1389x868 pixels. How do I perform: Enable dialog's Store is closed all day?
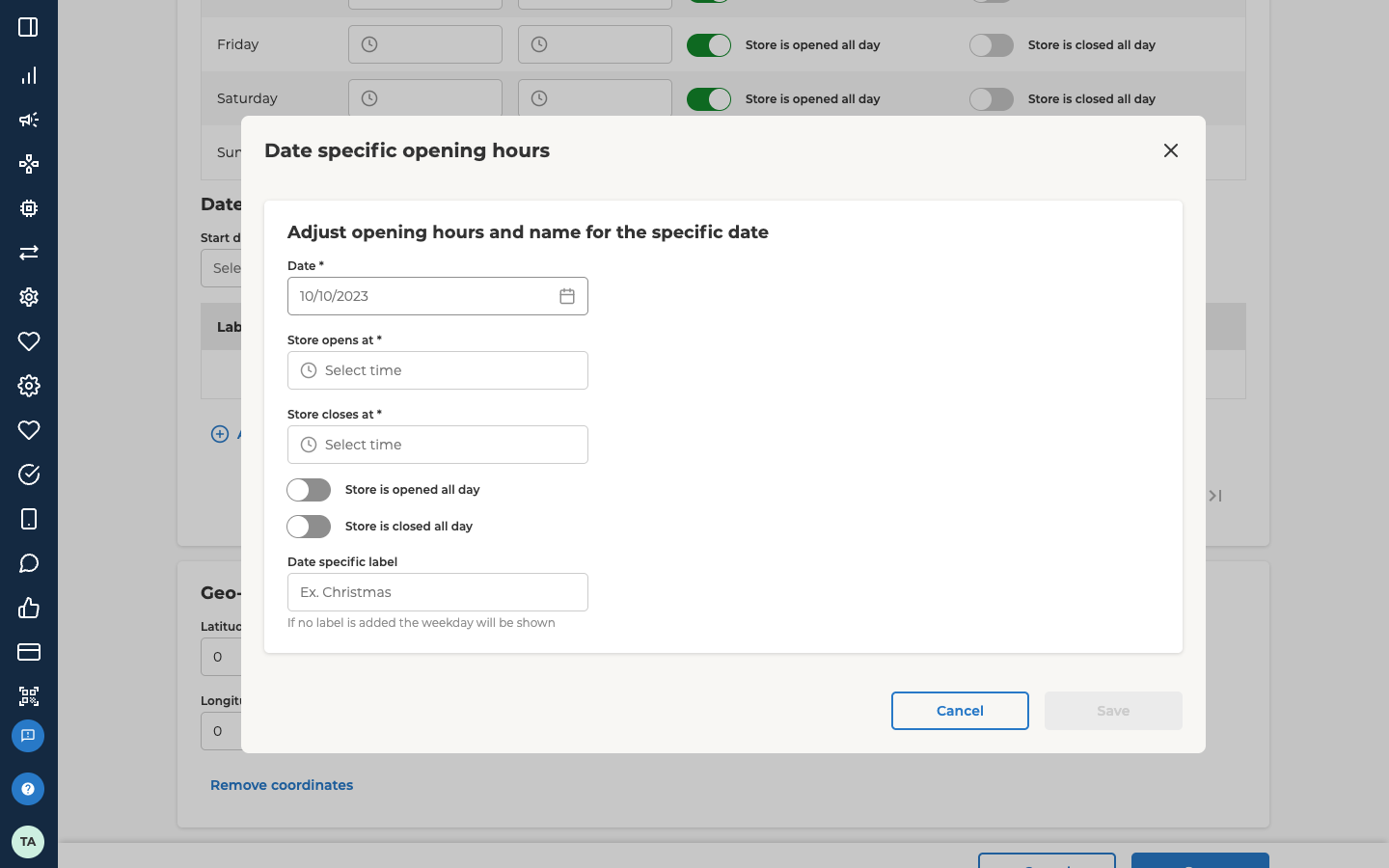[309, 527]
